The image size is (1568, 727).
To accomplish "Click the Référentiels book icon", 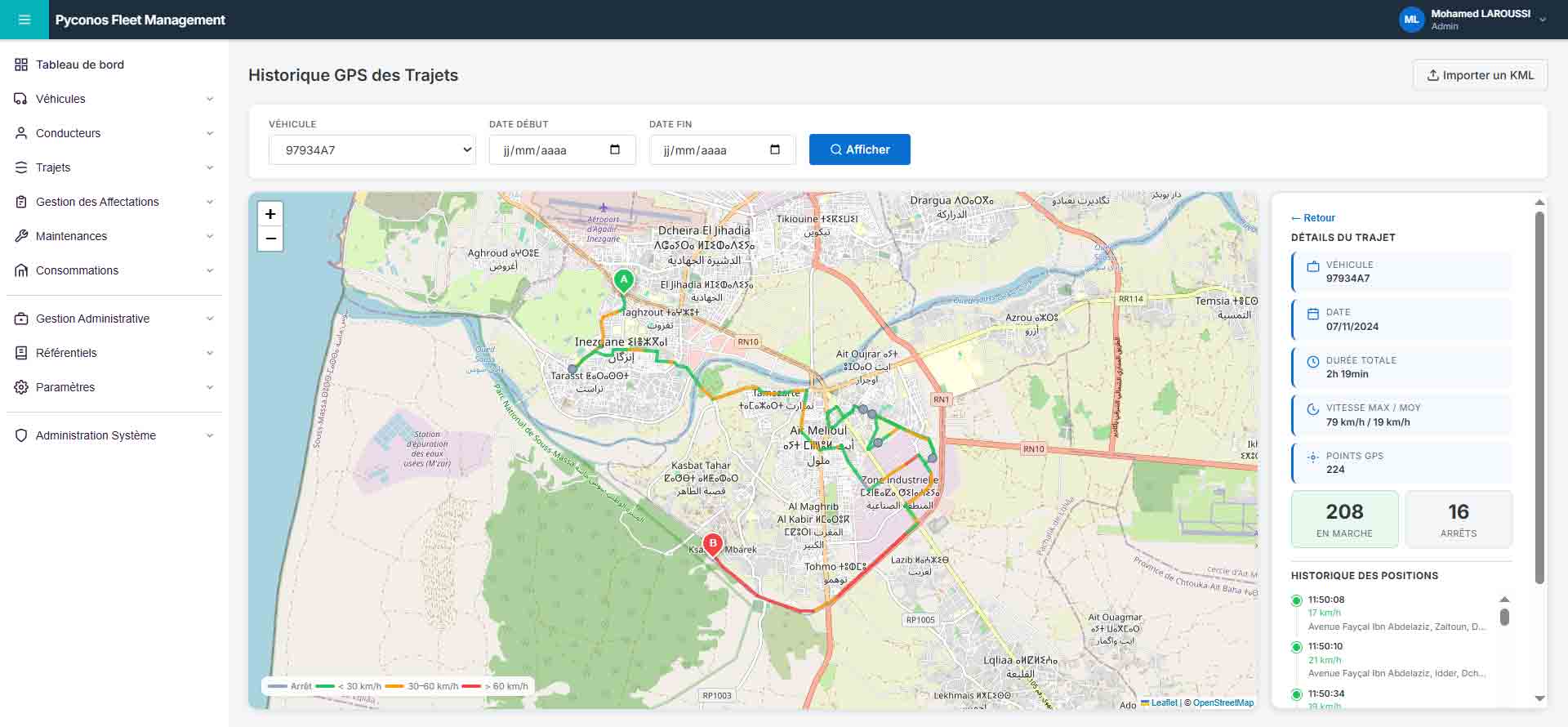I will tap(21, 353).
